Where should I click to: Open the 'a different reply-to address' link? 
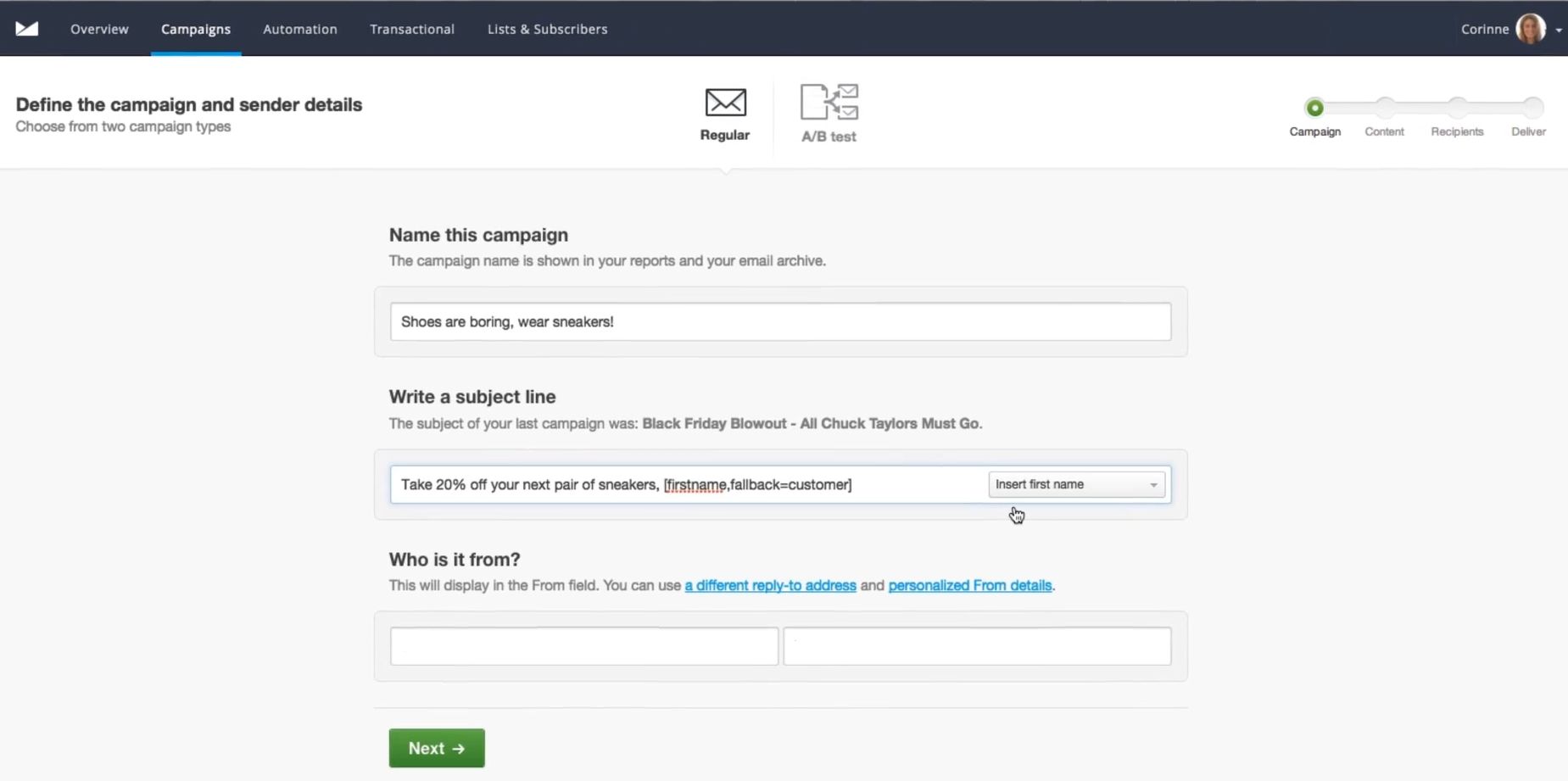pos(769,585)
